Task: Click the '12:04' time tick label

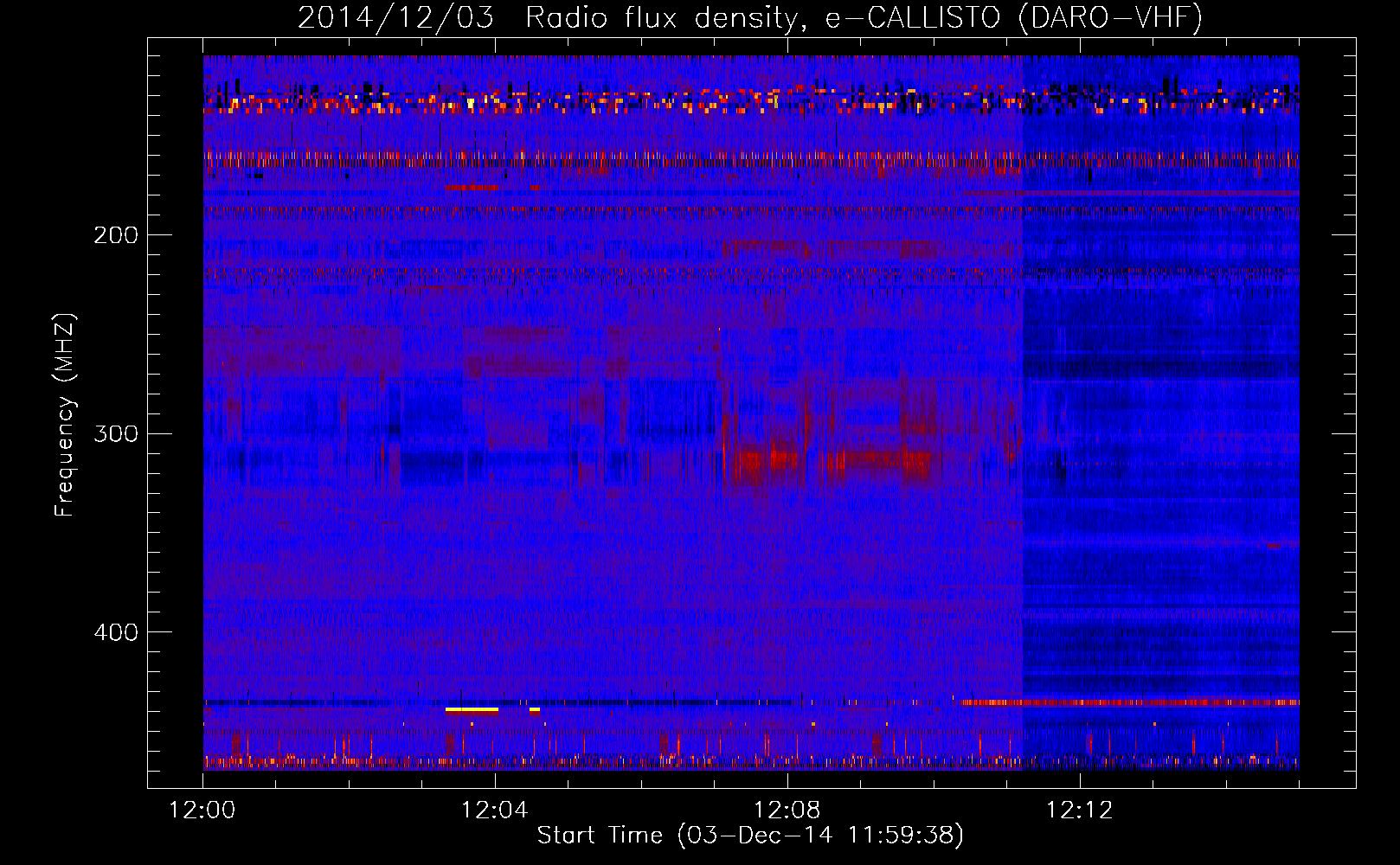Action: tap(495, 811)
